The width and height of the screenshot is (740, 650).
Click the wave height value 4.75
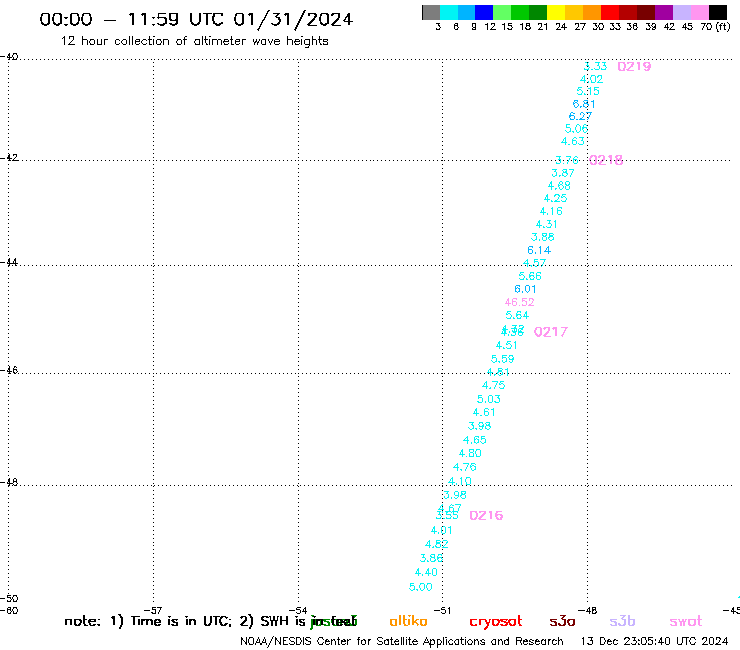pos(494,385)
